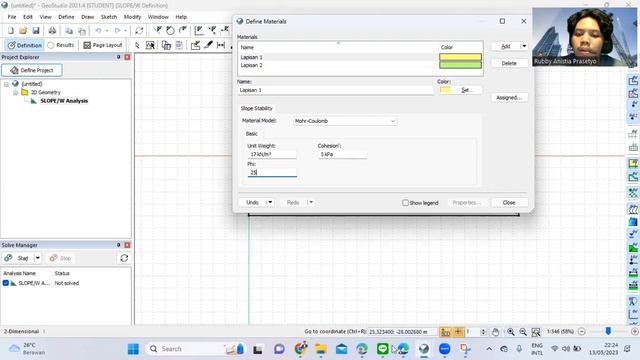Open the Sketch menu
Image resolution: width=640 pixels, height=360 pixels.
[109, 17]
